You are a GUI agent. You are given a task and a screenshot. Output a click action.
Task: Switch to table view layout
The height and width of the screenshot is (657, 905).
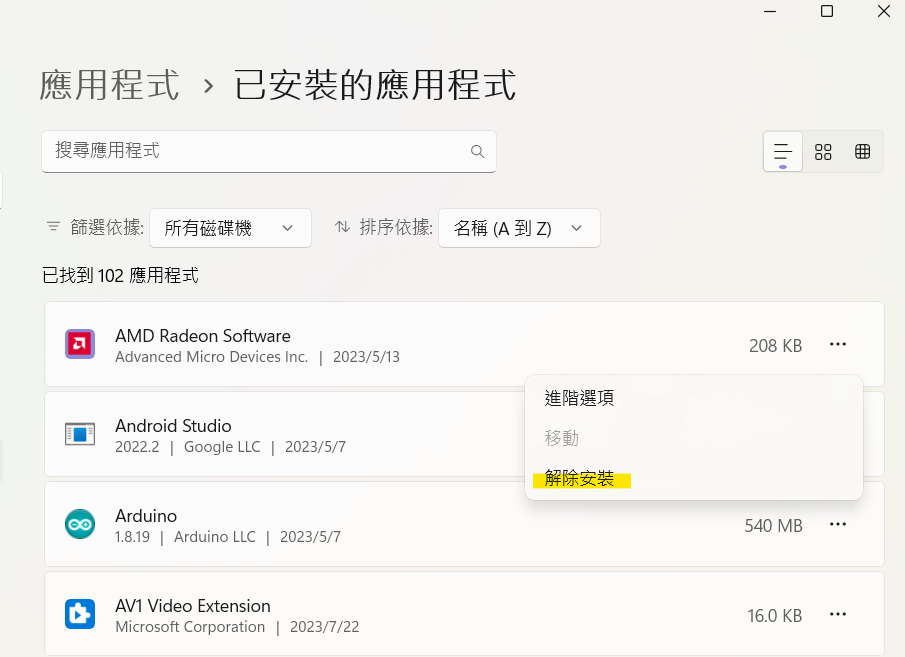tap(862, 152)
